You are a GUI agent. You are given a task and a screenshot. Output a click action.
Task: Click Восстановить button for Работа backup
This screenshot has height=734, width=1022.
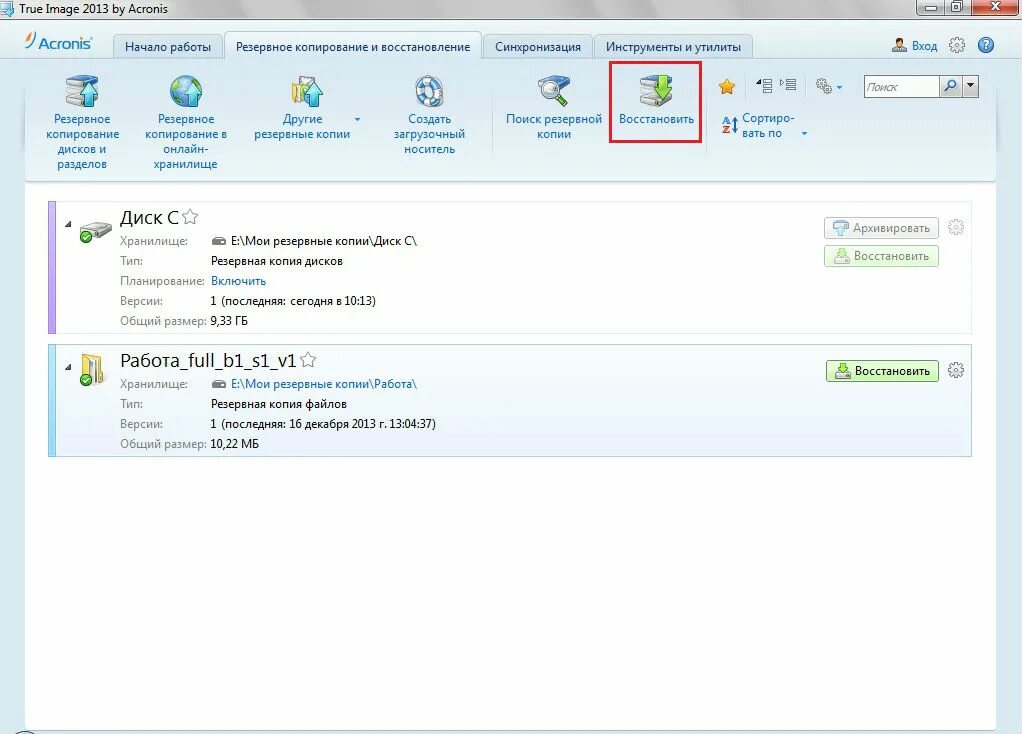click(882, 371)
